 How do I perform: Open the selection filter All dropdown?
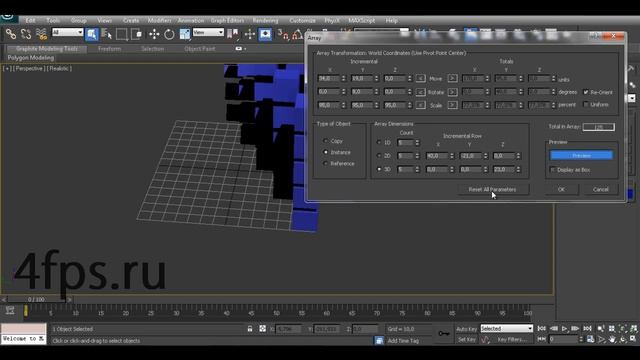pos(67,32)
